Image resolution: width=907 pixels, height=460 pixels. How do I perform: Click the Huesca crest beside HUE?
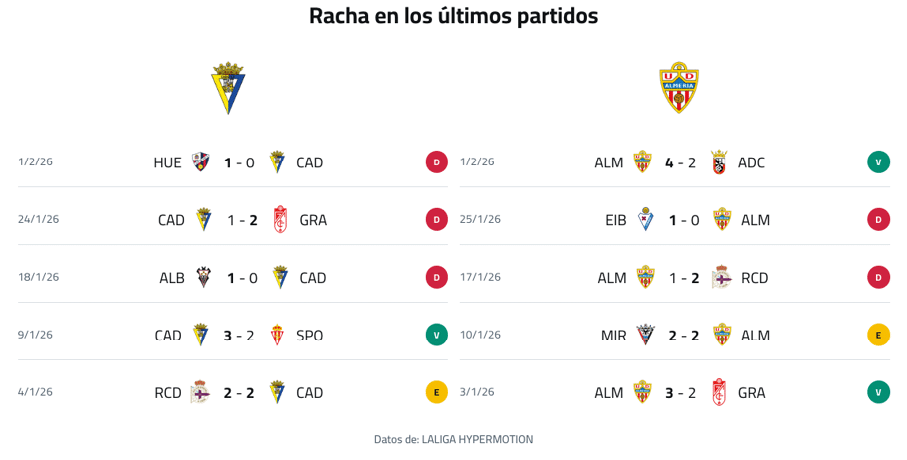[x=200, y=162]
